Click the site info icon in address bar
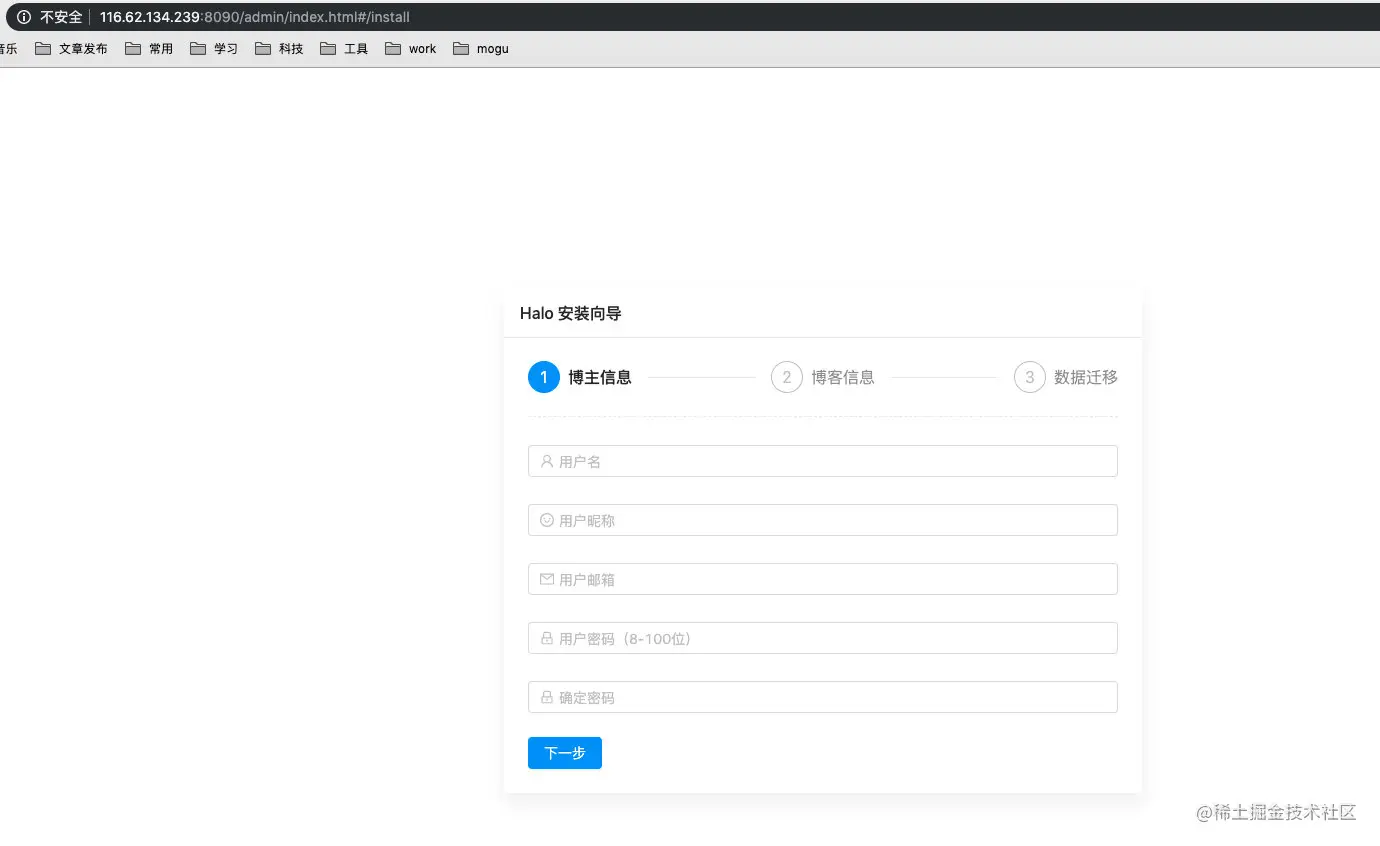This screenshot has width=1380, height=846. (24, 17)
